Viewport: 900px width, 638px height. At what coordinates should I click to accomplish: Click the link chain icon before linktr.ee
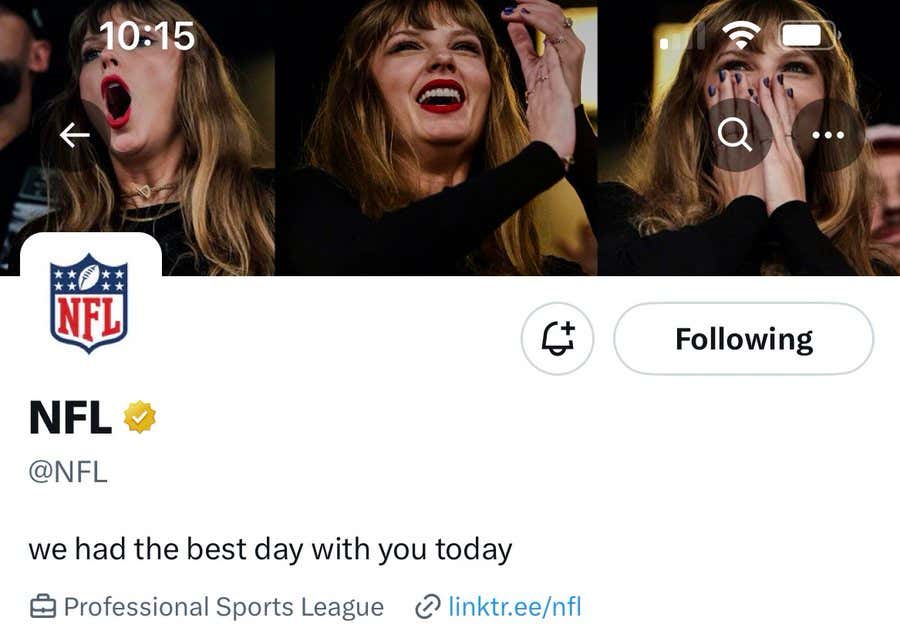coord(428,606)
